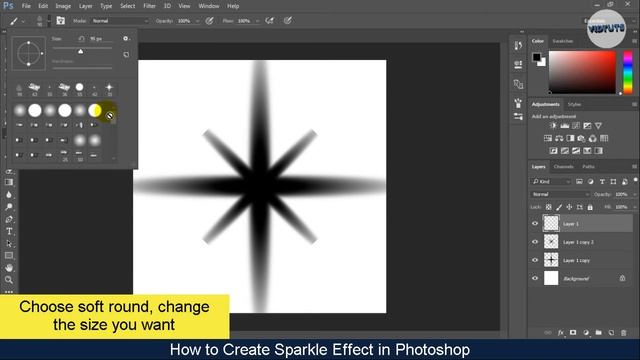
Task: Add a Vibrance triangle adjustment icon
Action: 598,126
